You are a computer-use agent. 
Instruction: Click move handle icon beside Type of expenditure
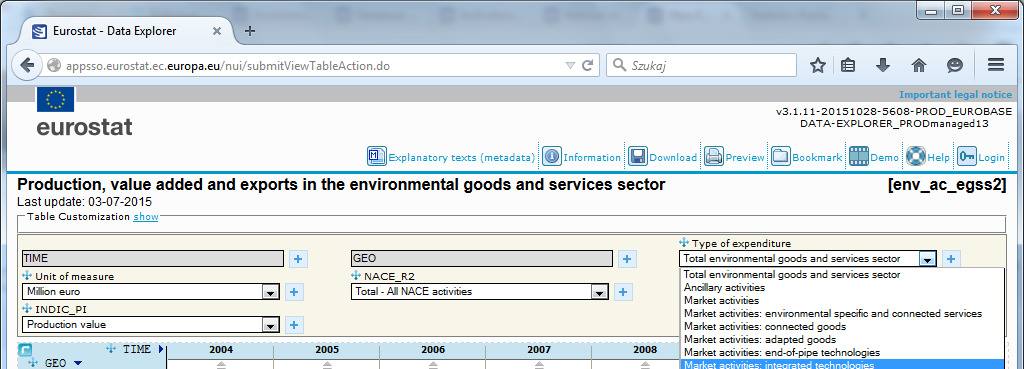pos(684,243)
